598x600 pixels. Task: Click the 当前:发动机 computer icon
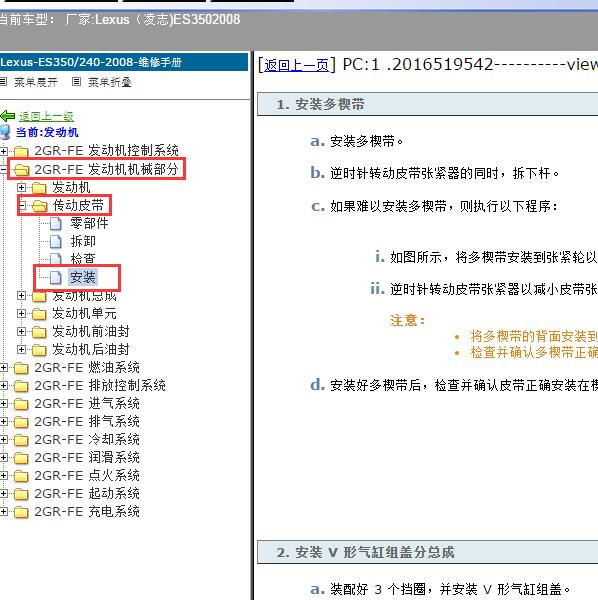pos(5,132)
